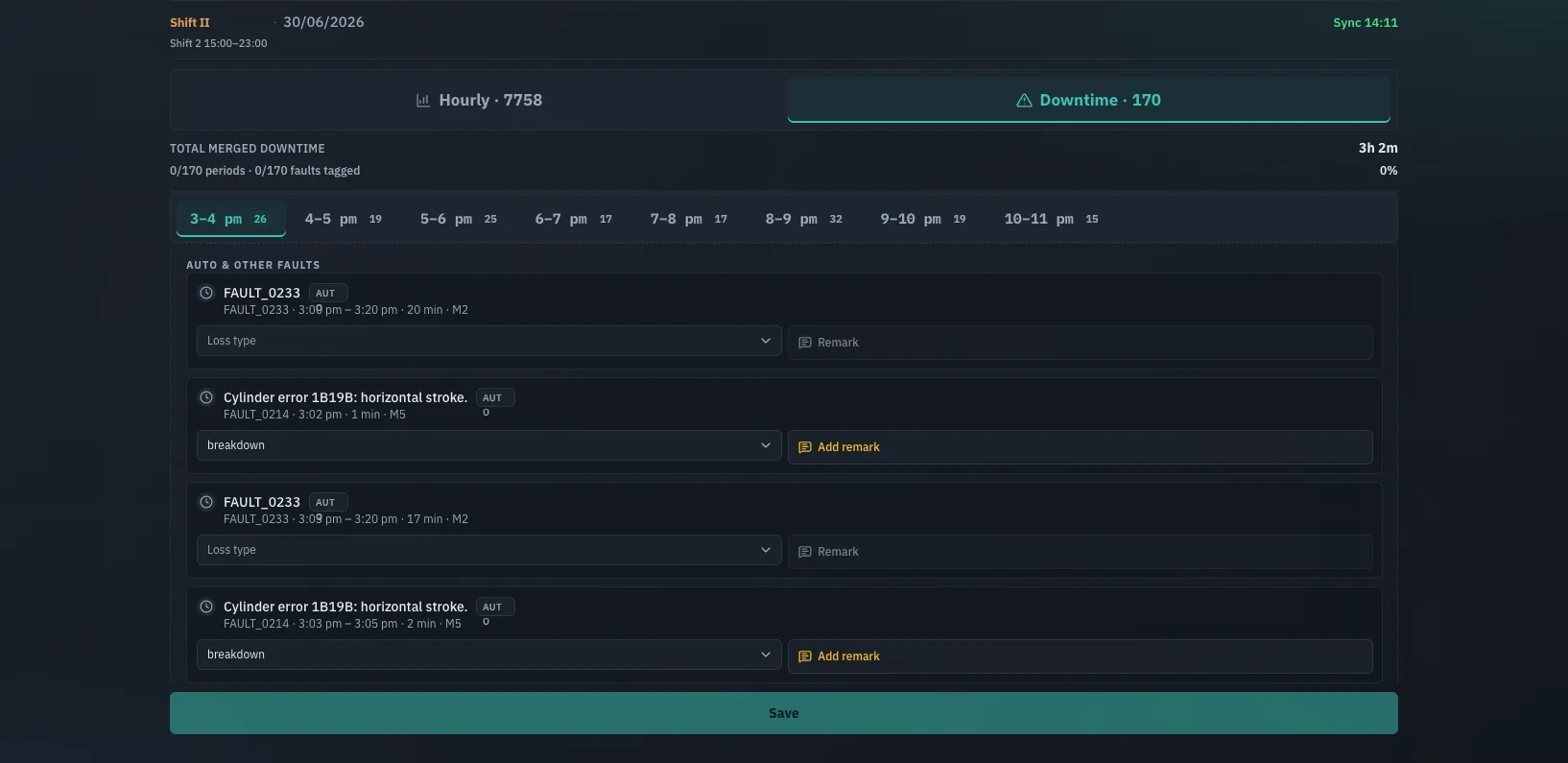This screenshot has height=763, width=1568.
Task: Click the 3h 2m total downtime value
Action: (1378, 148)
